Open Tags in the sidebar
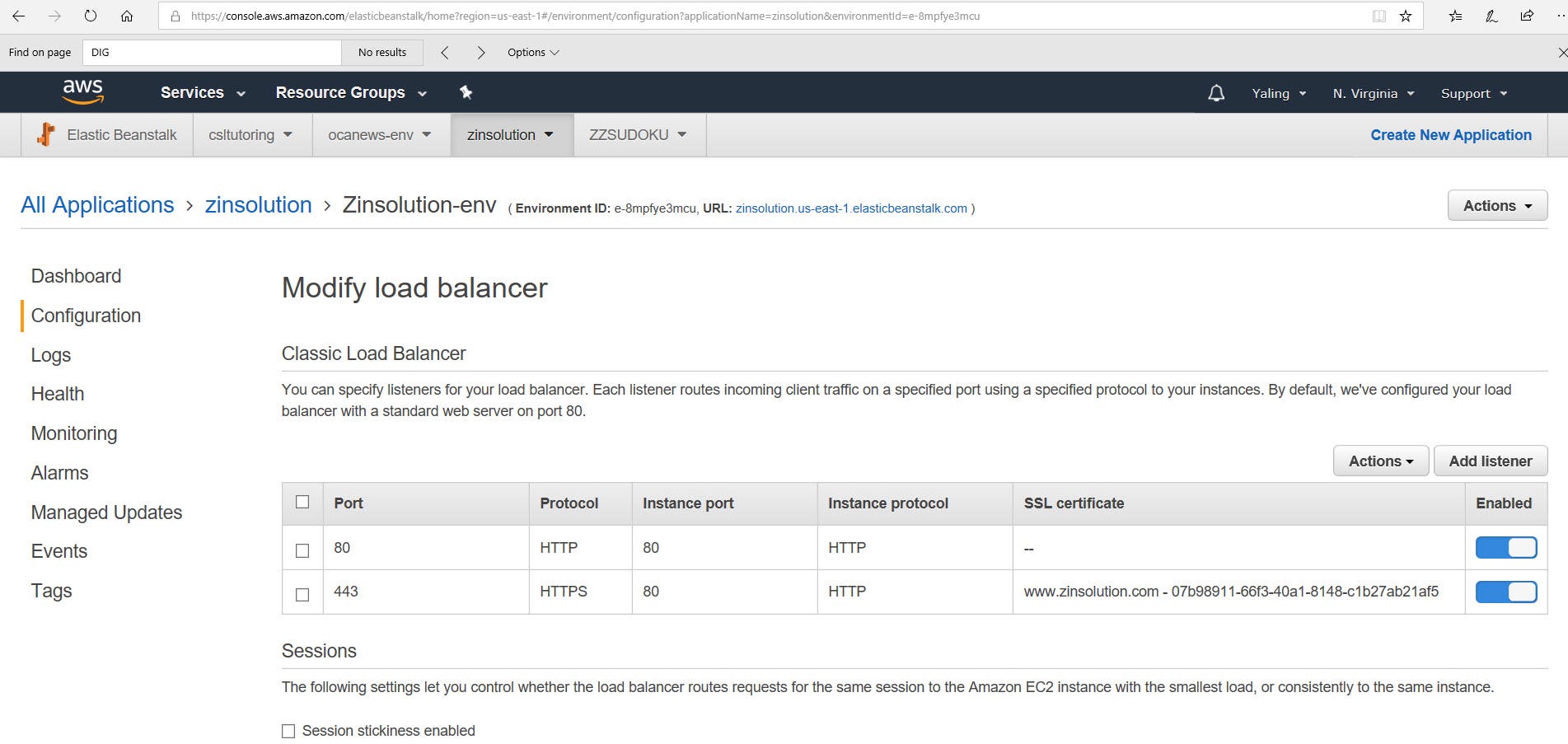The image size is (1568, 744). pos(51,591)
